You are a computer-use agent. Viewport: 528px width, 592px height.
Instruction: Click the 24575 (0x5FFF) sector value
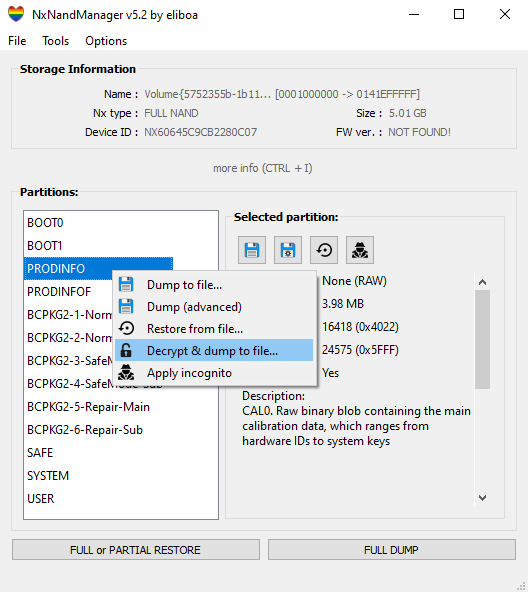[360, 350]
